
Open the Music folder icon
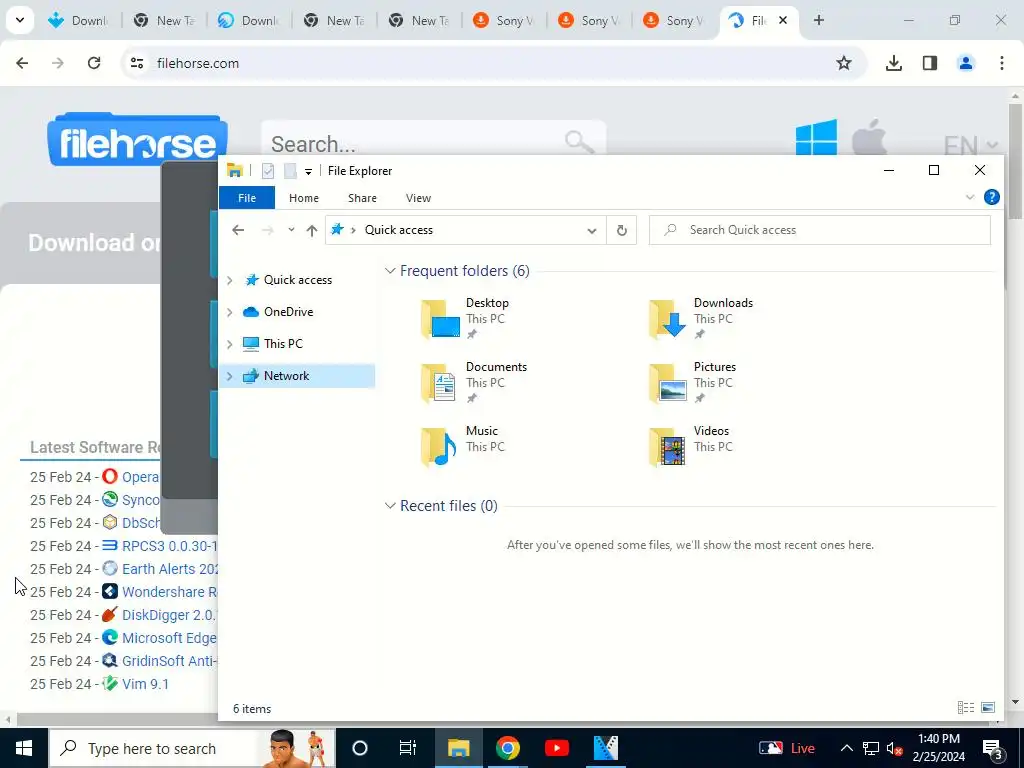click(439, 447)
